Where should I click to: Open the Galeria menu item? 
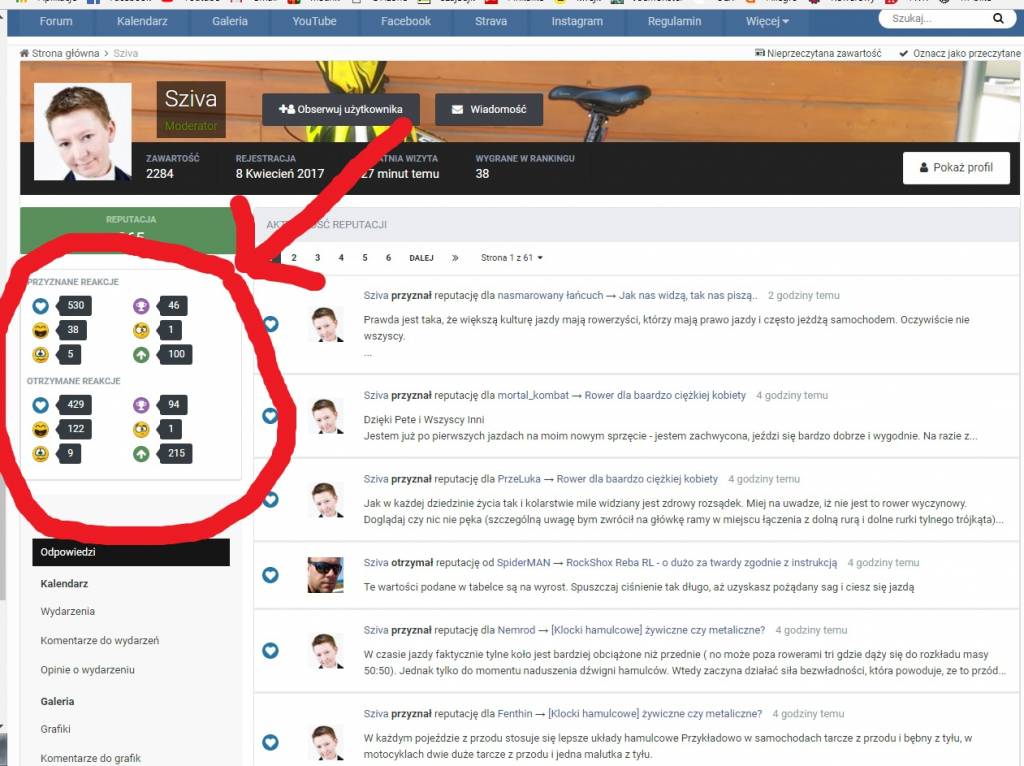(x=230, y=22)
